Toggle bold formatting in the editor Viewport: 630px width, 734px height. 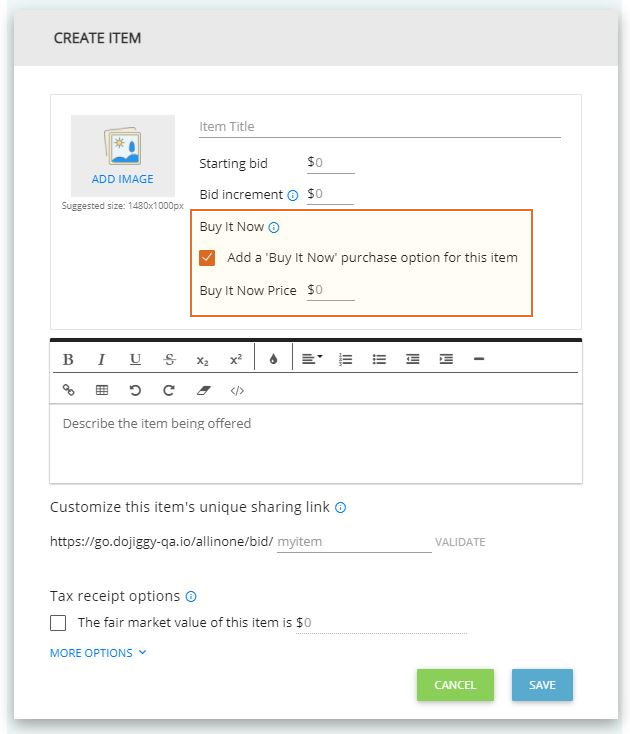(x=68, y=359)
